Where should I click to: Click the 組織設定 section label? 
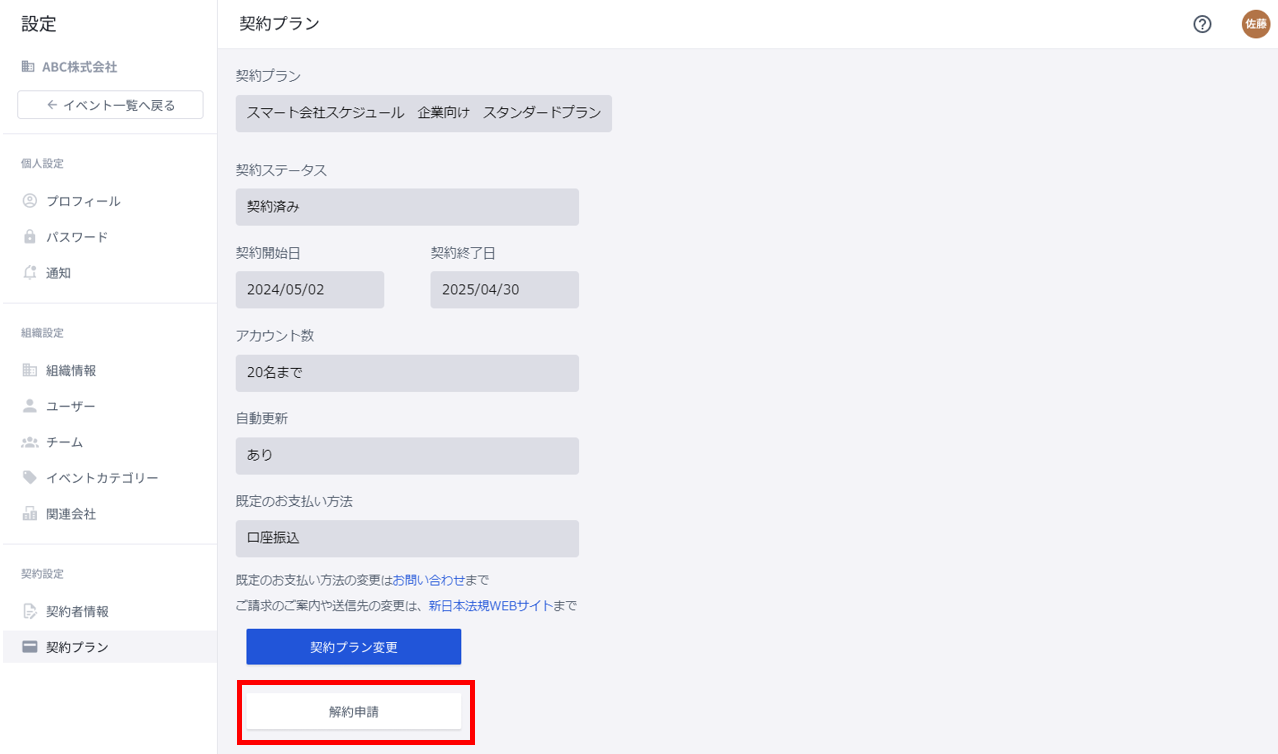point(43,333)
